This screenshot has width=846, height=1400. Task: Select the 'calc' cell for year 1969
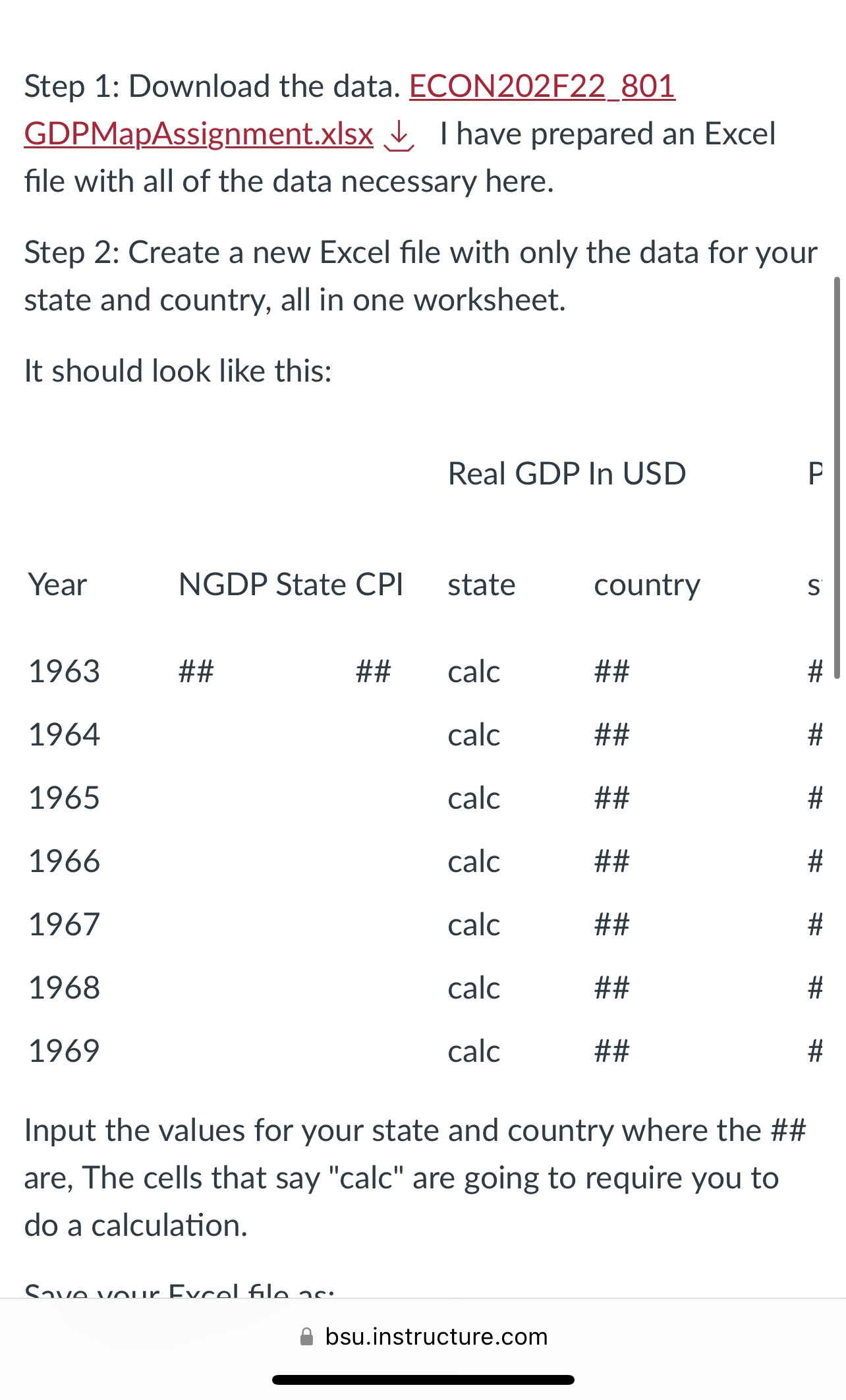(x=473, y=1051)
